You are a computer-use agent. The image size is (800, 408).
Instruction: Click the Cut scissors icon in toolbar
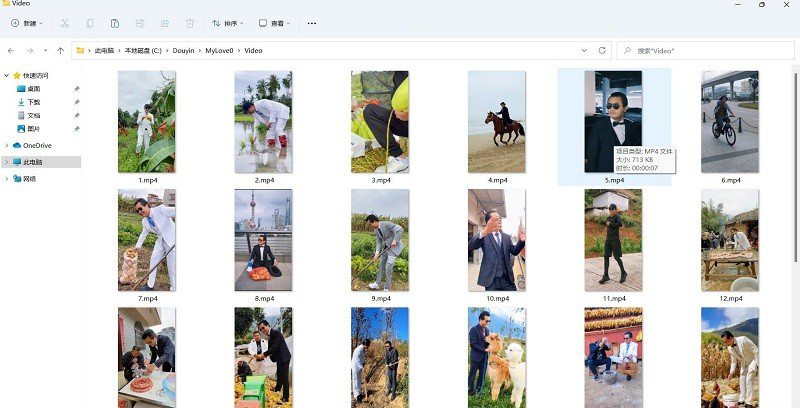65,23
